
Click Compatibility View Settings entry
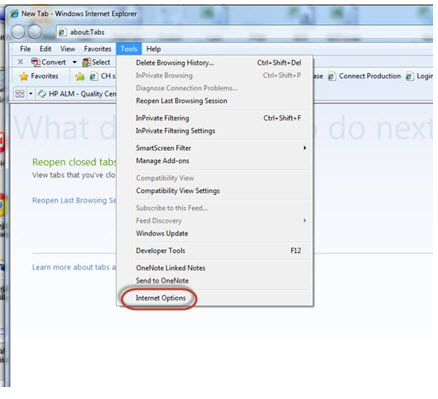[x=215, y=191]
